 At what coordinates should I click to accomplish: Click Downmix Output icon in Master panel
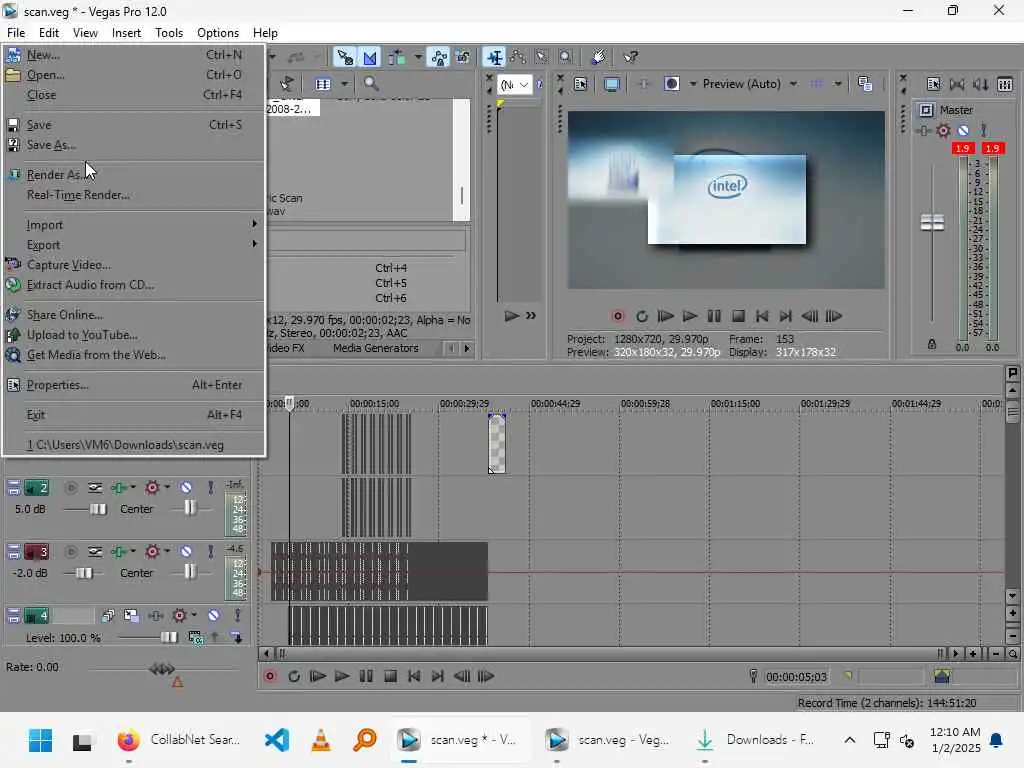coord(957,84)
